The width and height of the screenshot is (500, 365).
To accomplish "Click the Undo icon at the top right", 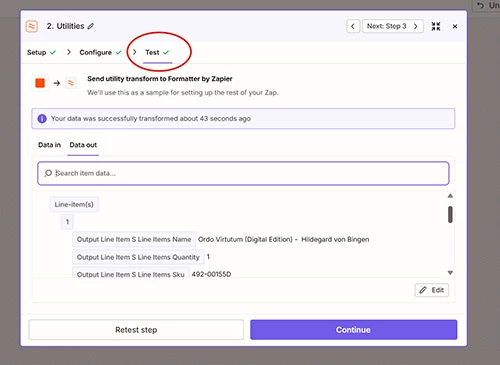I will click(480, 5).
